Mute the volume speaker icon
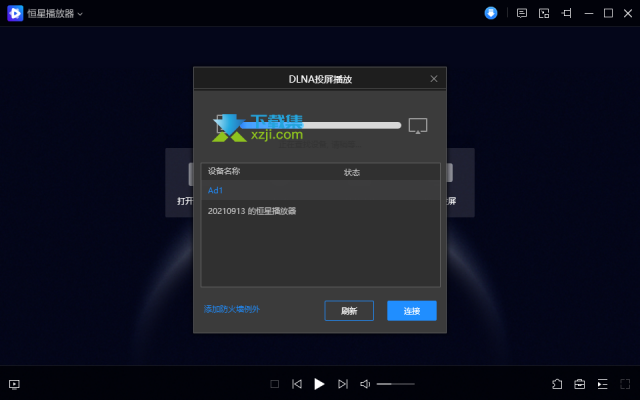The height and width of the screenshot is (400, 640). click(x=365, y=384)
